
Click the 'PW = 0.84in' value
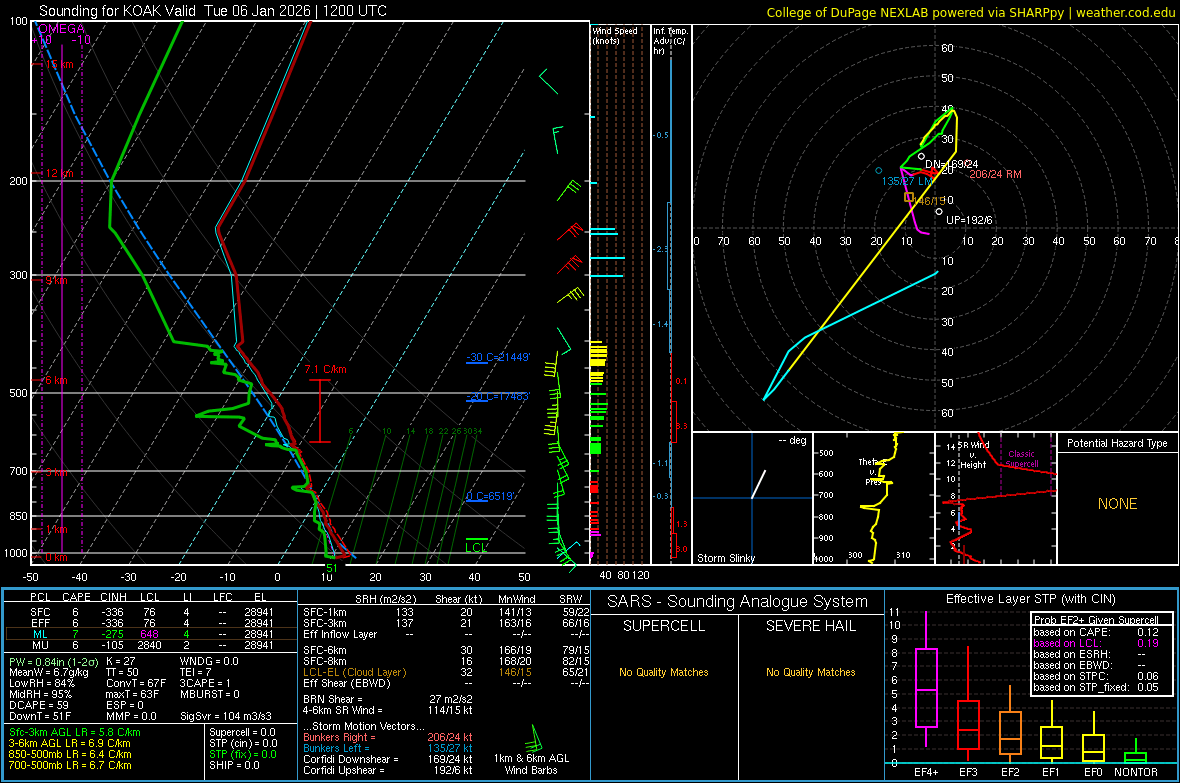[53, 662]
